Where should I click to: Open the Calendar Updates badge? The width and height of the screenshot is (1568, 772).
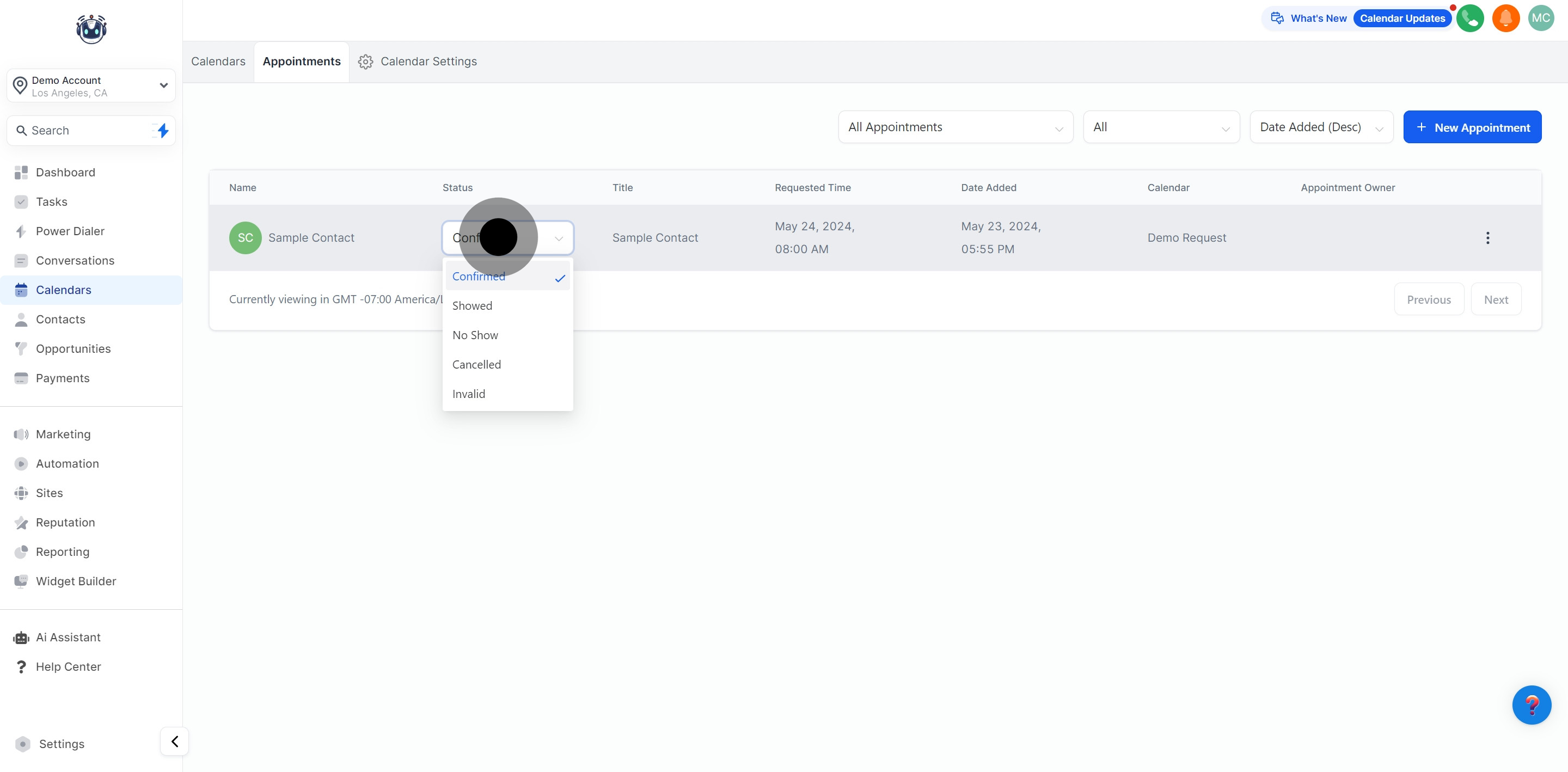tap(1402, 19)
